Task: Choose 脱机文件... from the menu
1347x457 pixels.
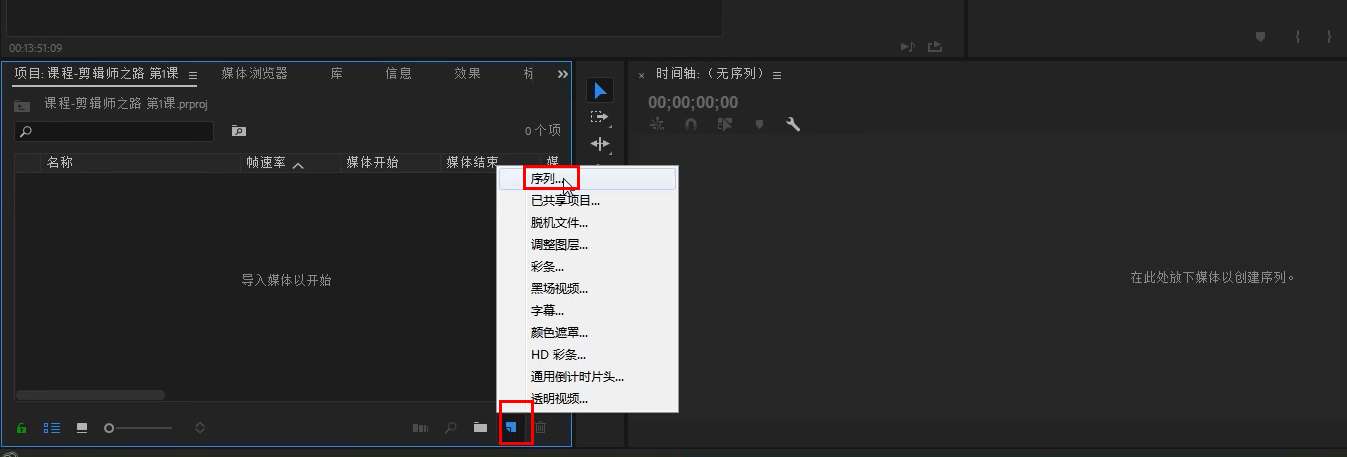Action: tap(588, 222)
